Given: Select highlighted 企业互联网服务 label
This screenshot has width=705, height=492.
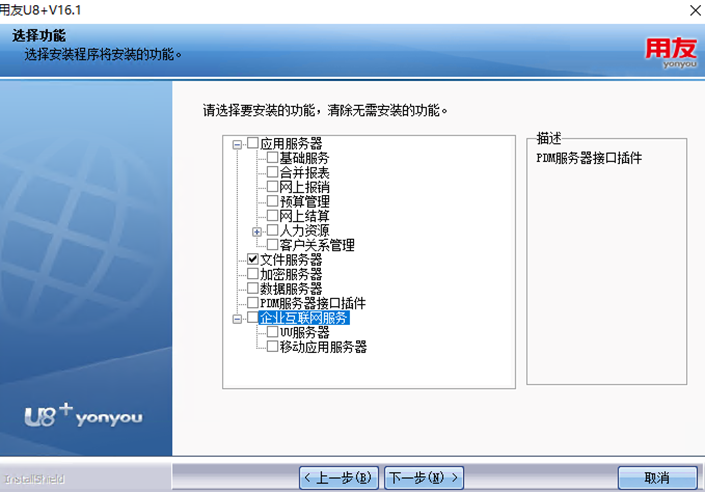Looking at the screenshot, I should coord(304,318).
